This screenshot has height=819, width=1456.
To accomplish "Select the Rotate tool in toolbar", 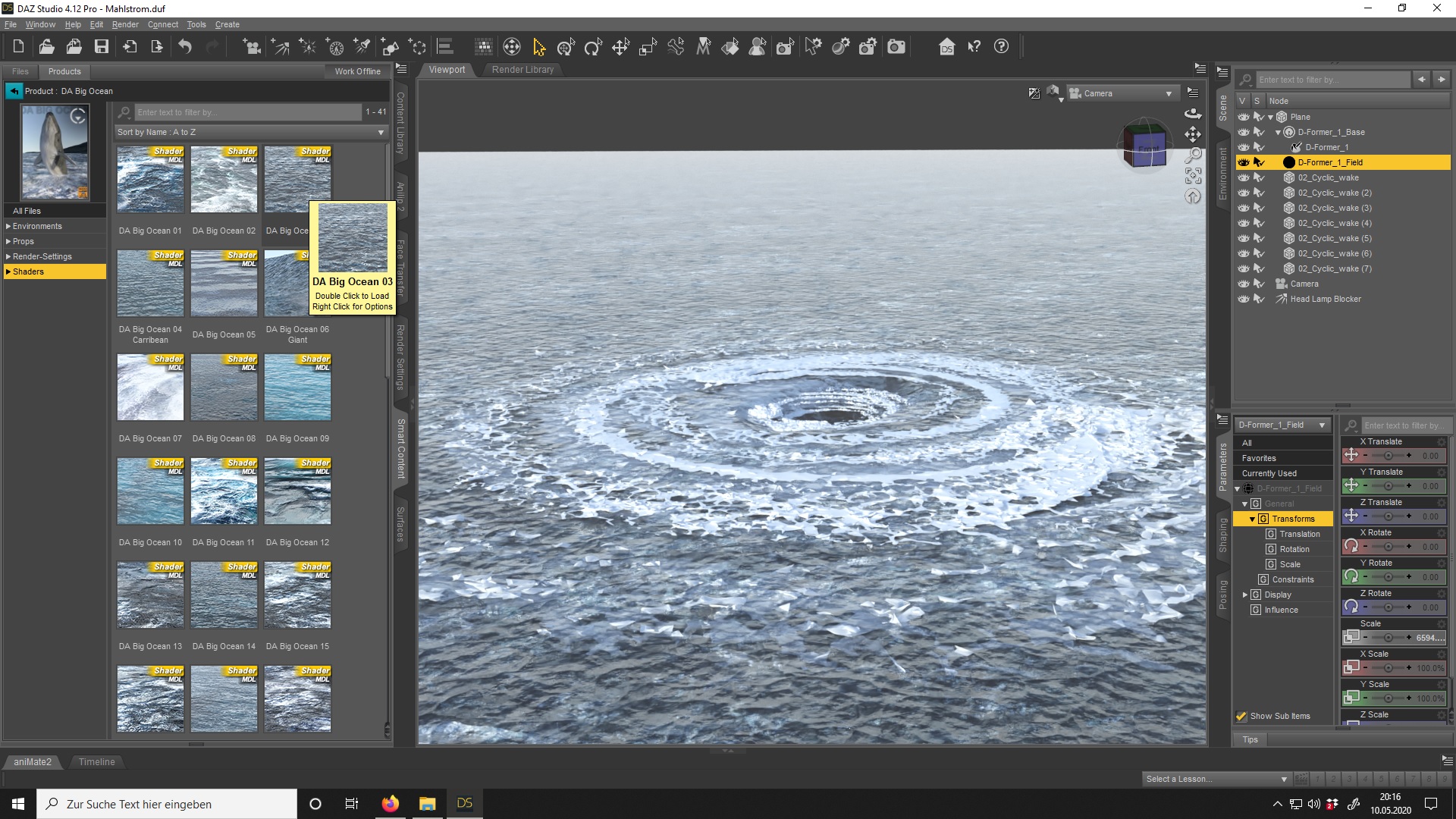I will point(593,47).
